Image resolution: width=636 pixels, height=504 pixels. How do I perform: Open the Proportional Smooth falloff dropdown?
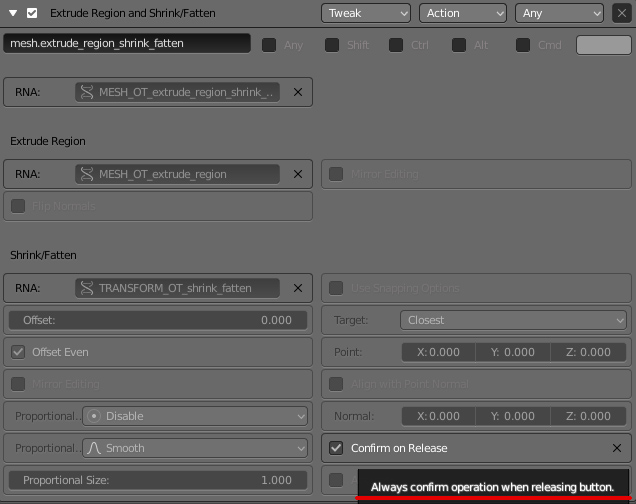(195, 448)
